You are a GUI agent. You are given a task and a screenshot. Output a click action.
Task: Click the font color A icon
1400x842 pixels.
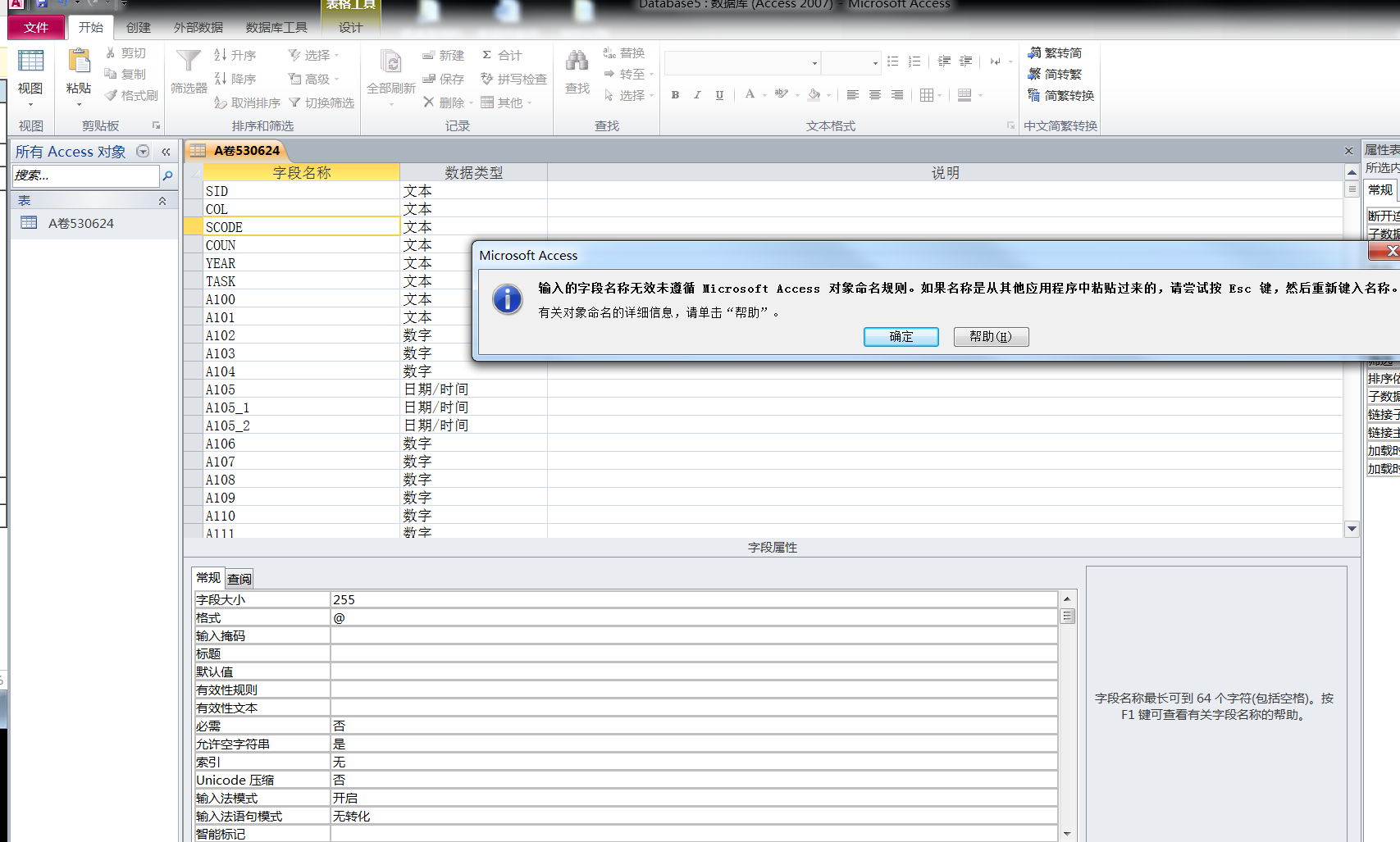click(x=750, y=94)
